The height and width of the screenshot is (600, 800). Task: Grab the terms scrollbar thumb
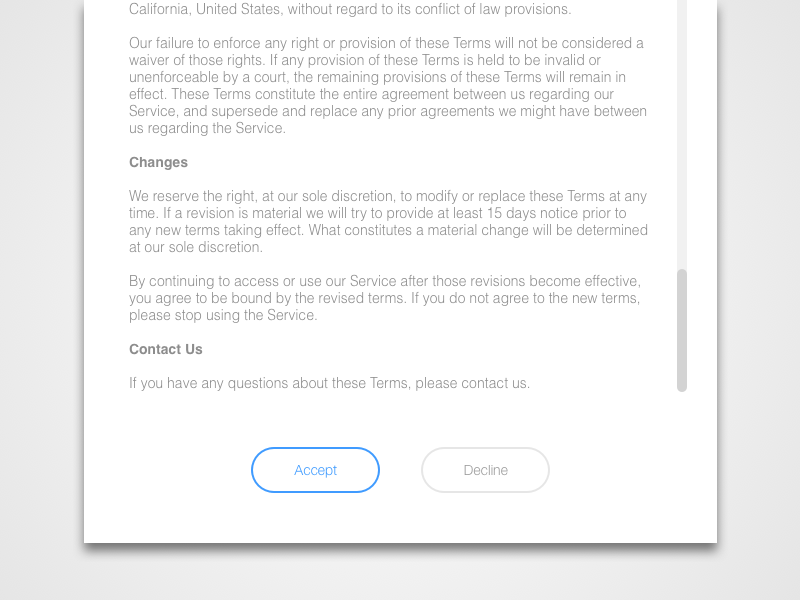[x=682, y=330]
